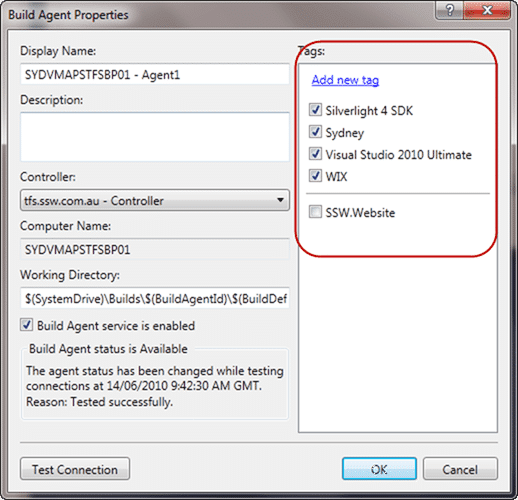The width and height of the screenshot is (518, 500).
Task: Click the Add new tag link
Action: pos(345,80)
